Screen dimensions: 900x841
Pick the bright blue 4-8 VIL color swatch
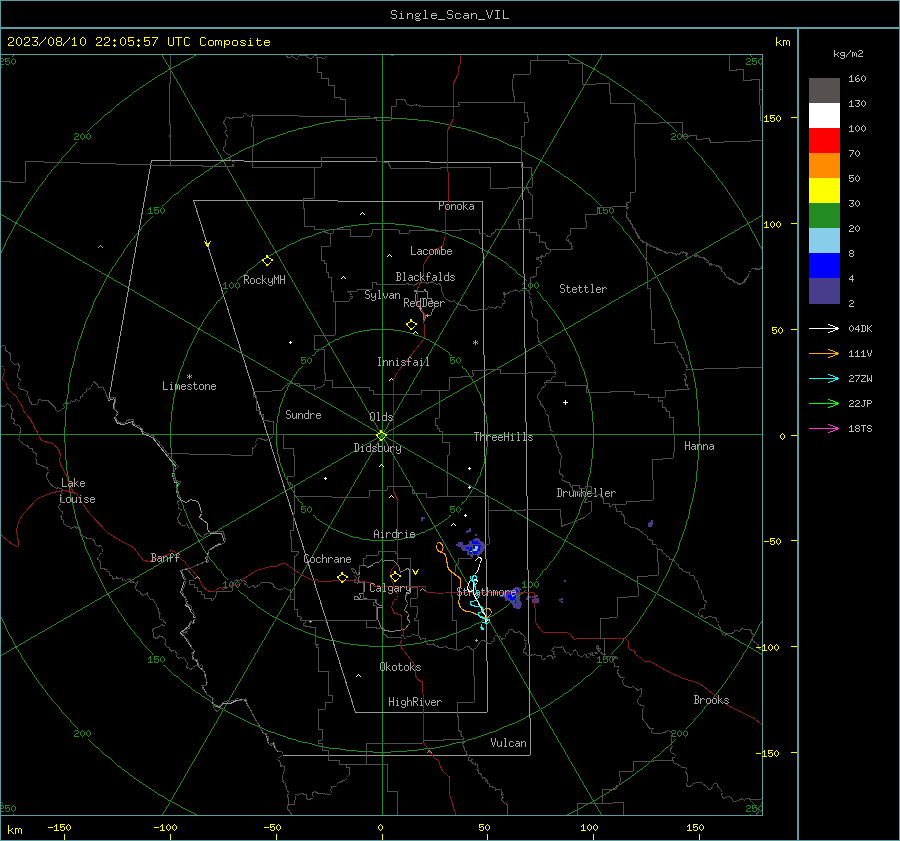click(824, 266)
